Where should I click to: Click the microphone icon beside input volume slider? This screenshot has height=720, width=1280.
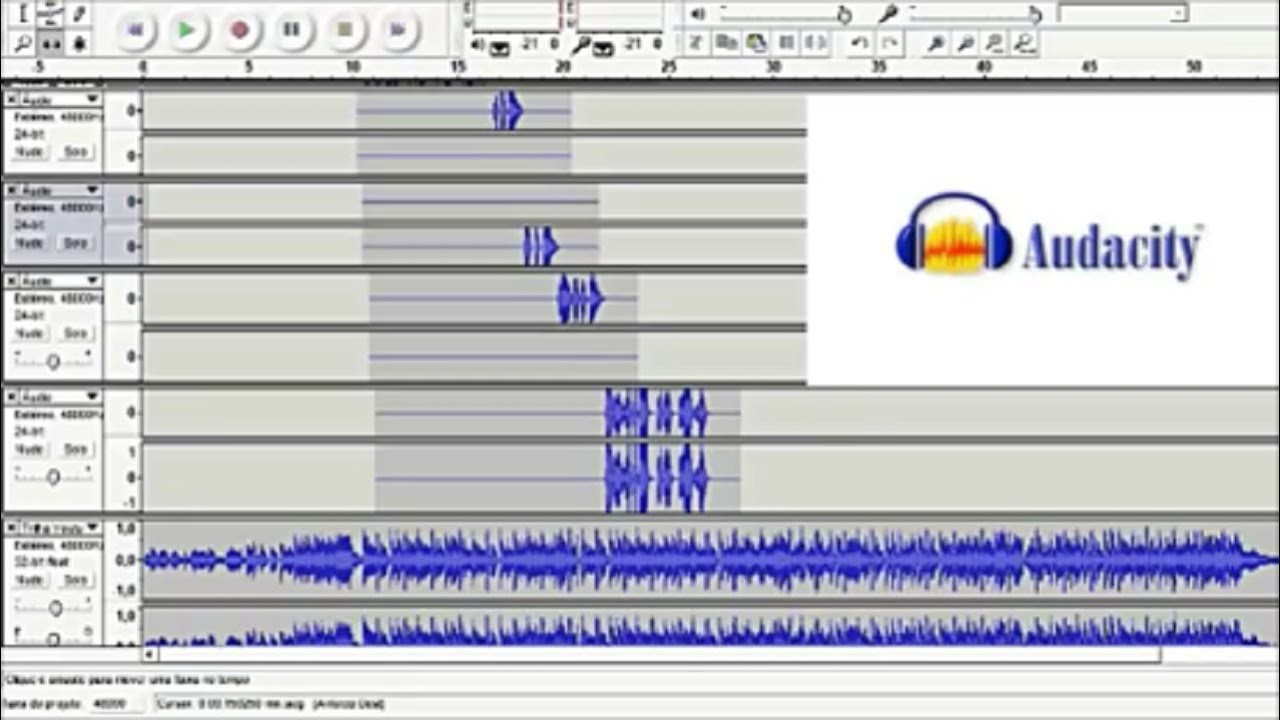point(887,13)
